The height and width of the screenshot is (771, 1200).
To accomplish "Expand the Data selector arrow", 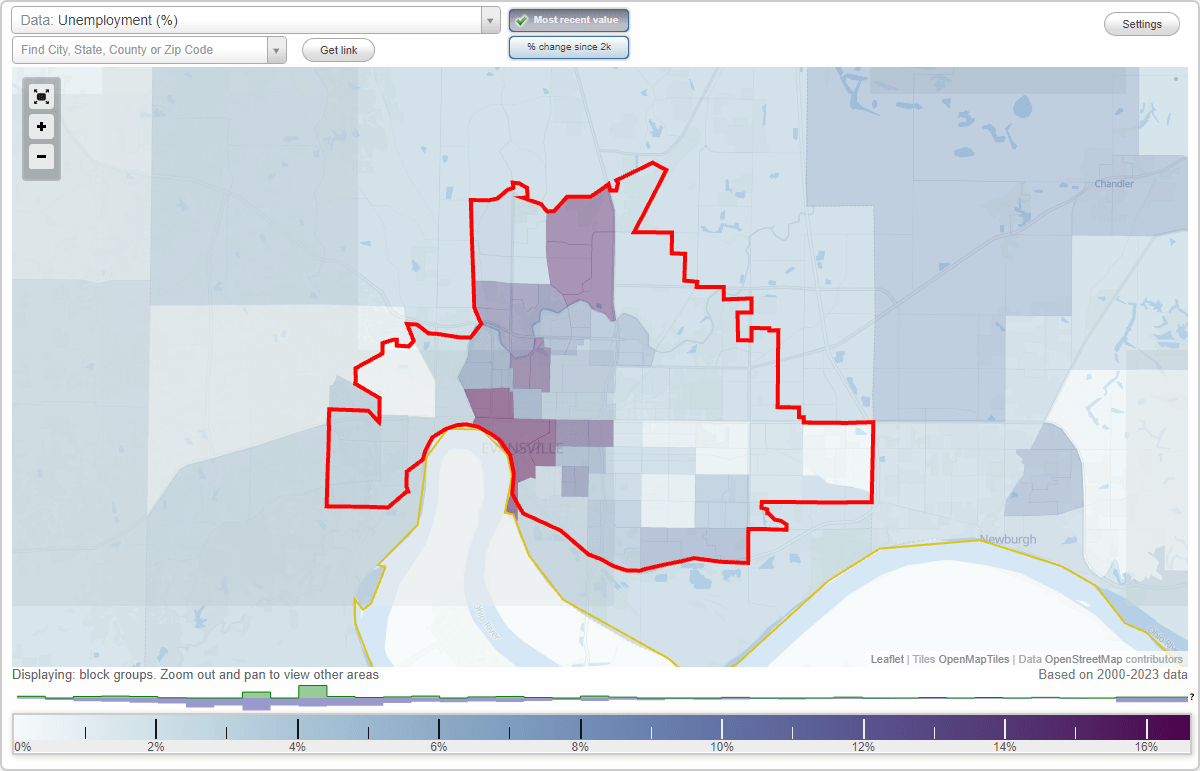I will click(x=489, y=19).
